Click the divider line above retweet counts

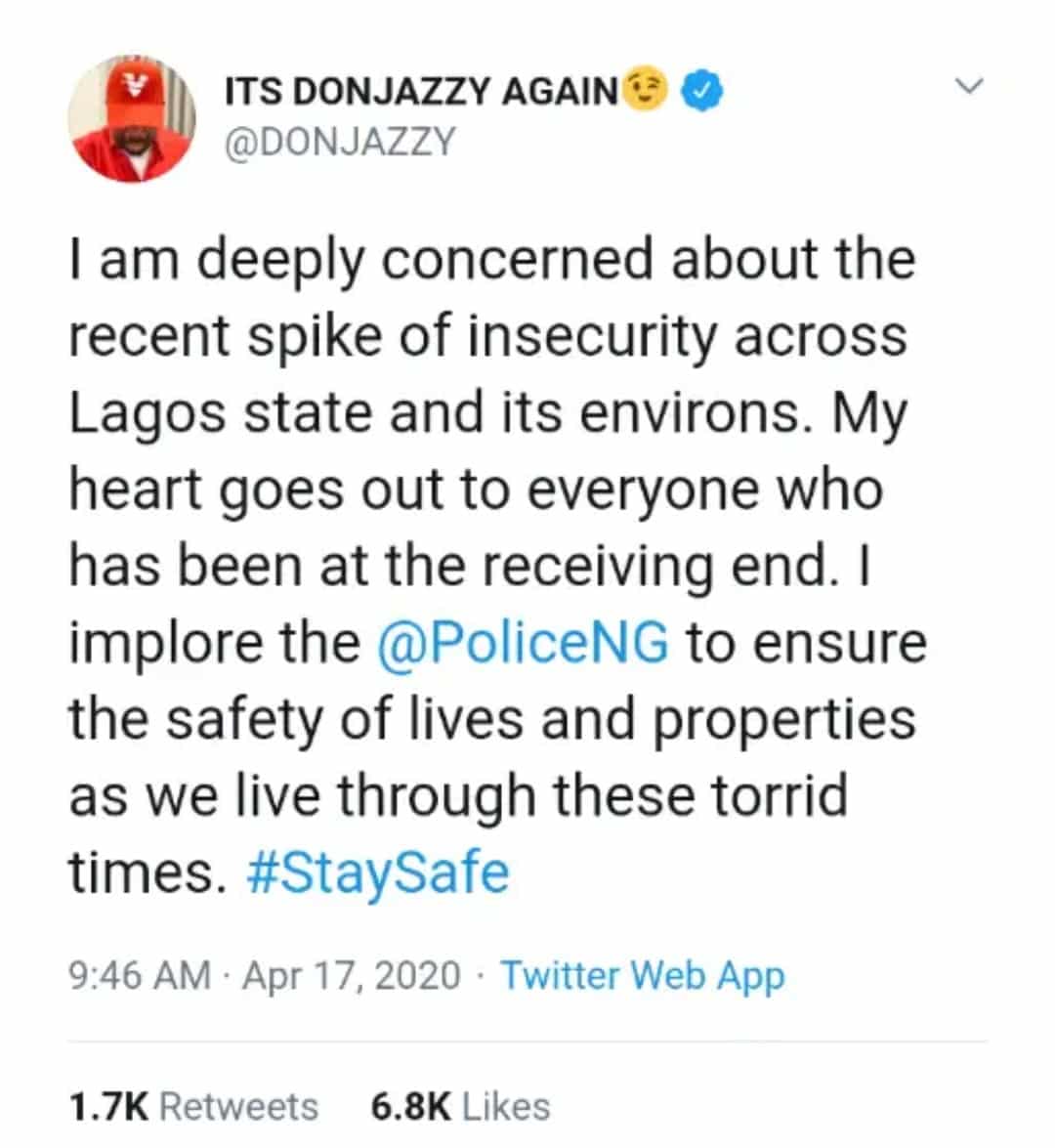[527, 1042]
